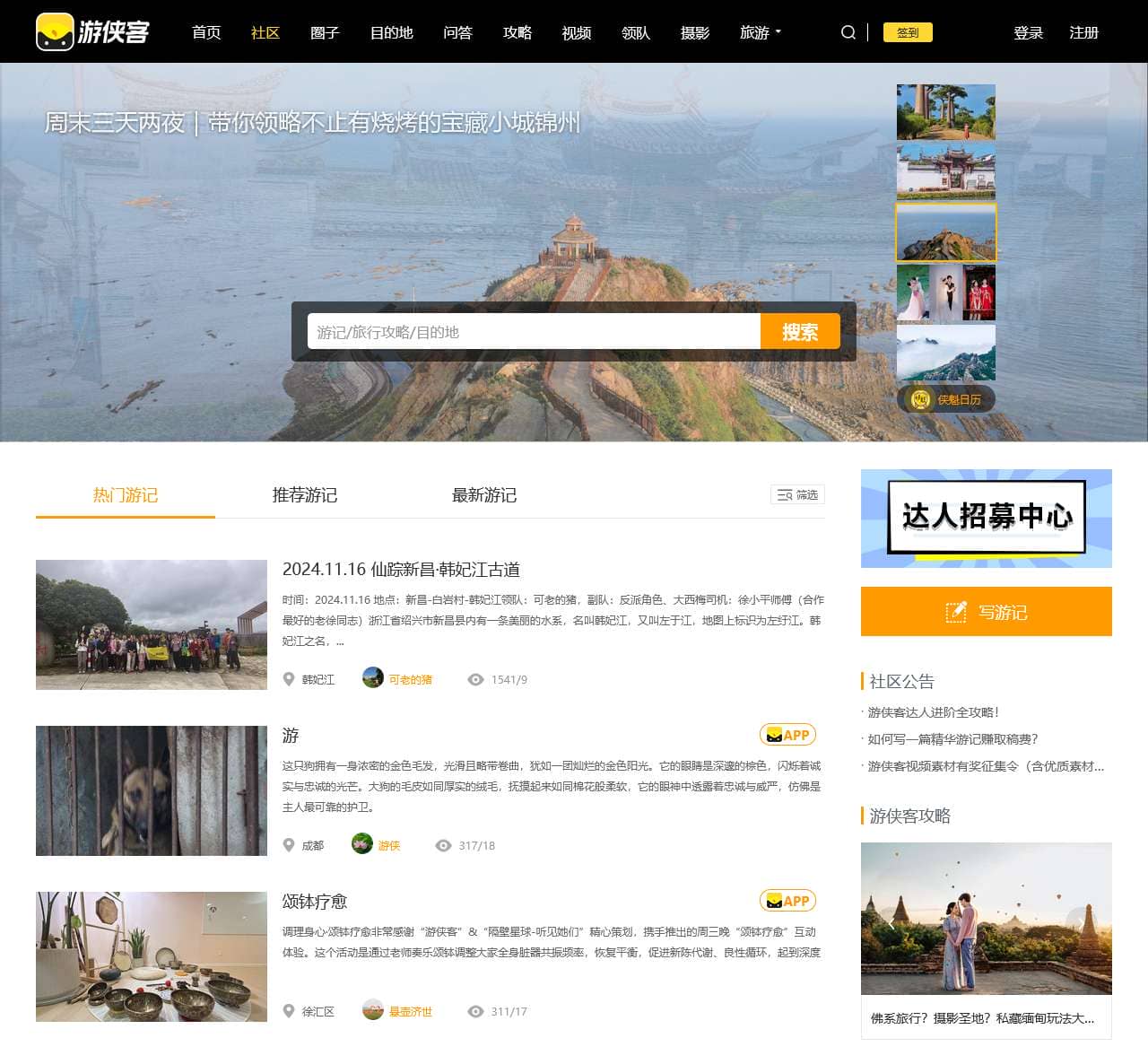Click the 悬壶济世 author avatar
Viewport: 1148px width, 1047px height.
(x=373, y=1010)
